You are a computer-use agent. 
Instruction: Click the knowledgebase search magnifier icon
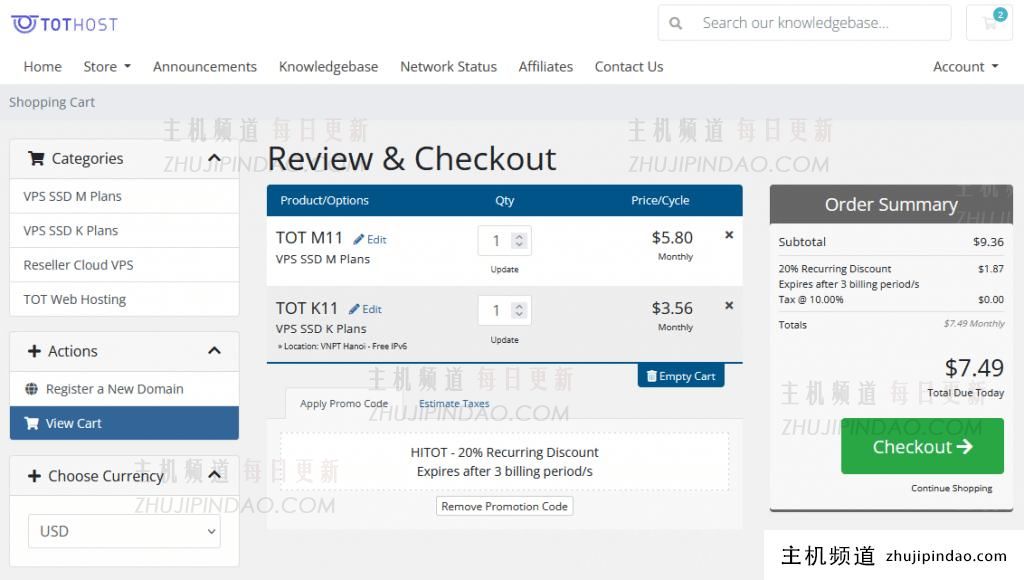click(675, 24)
